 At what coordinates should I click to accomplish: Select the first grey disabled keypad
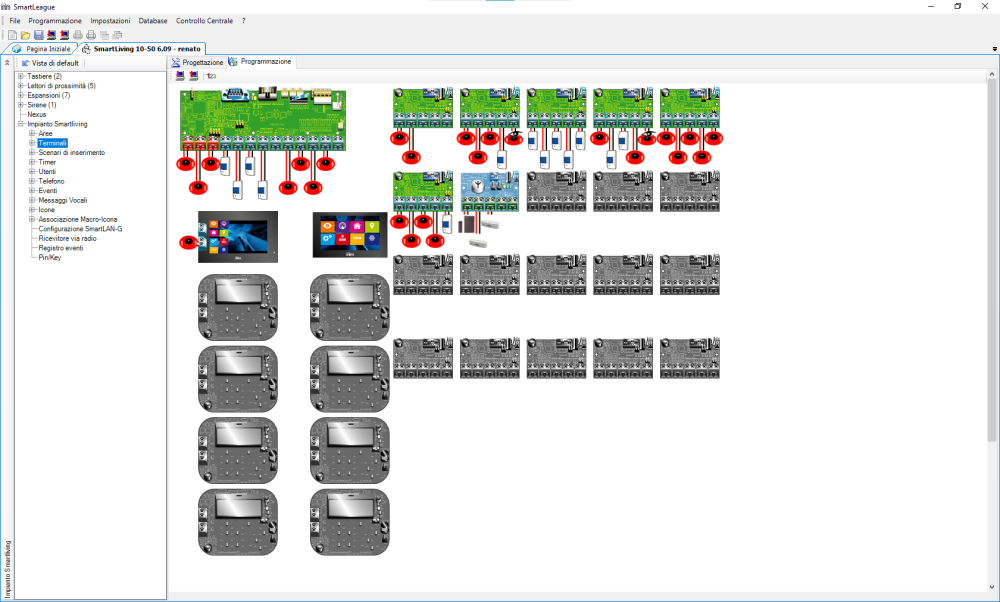(238, 307)
